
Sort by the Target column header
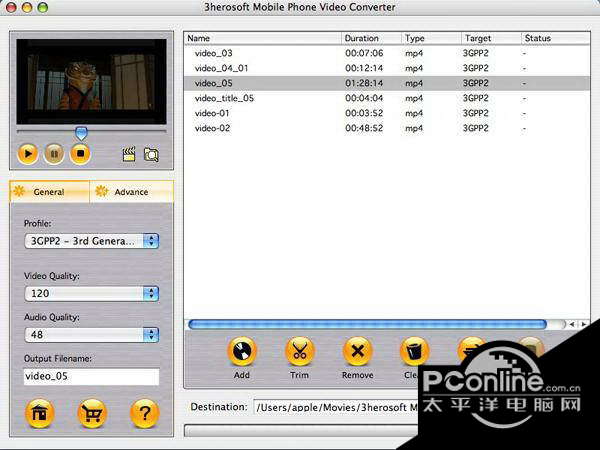[x=491, y=38]
